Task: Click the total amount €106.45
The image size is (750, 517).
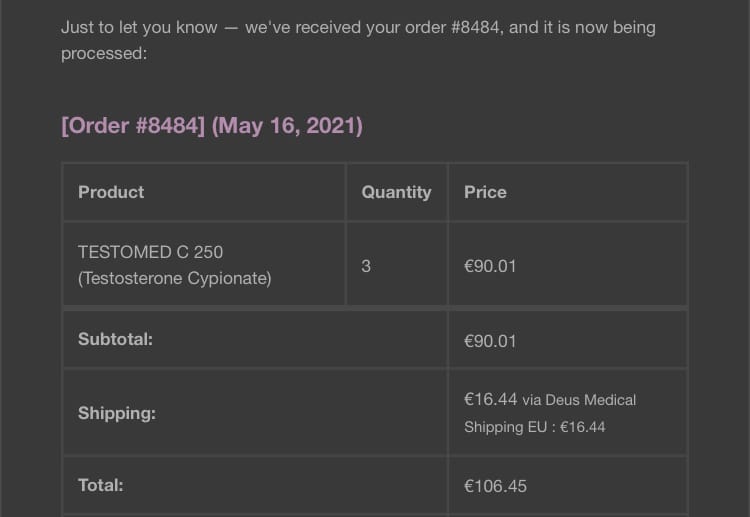Action: pyautogui.click(x=495, y=486)
